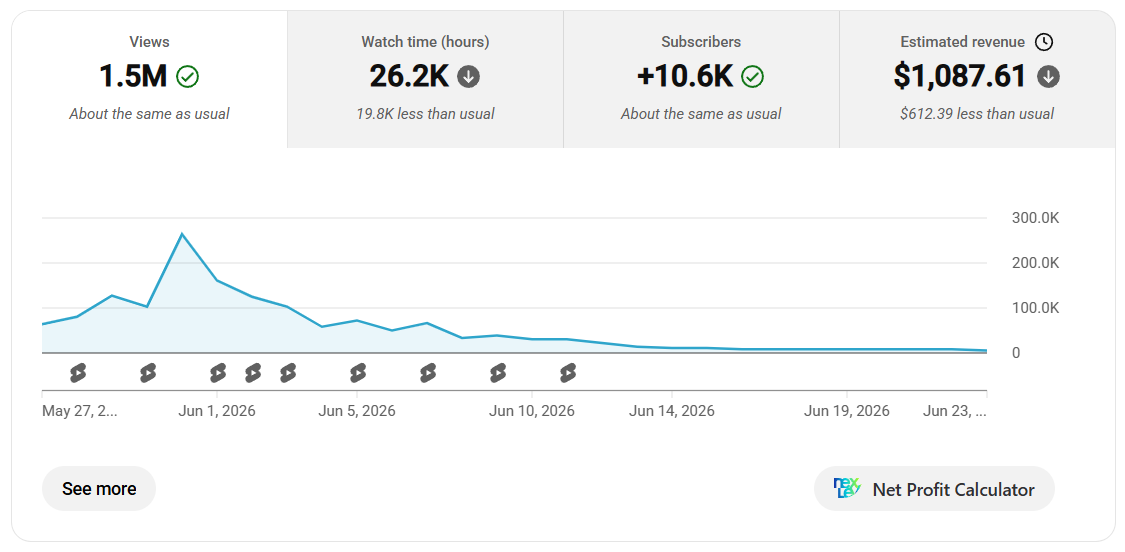Select the second Shorts marker on the timeline

148,373
